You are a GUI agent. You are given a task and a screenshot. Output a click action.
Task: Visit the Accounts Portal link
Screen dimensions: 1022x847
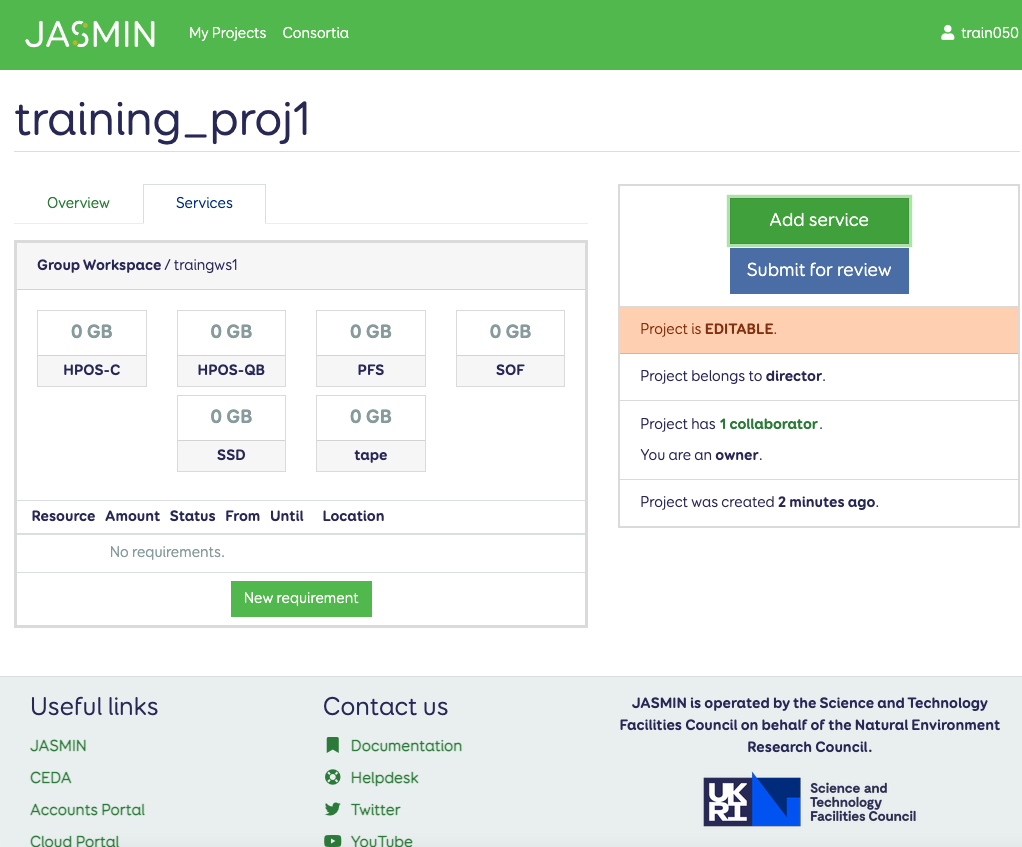click(88, 809)
